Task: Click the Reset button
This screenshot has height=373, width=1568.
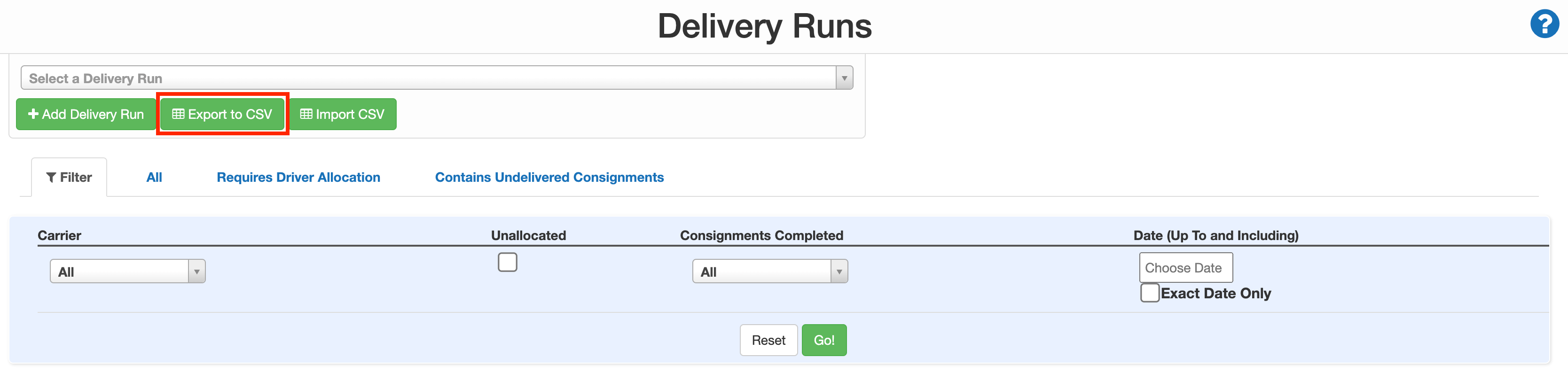Action: [x=768, y=340]
